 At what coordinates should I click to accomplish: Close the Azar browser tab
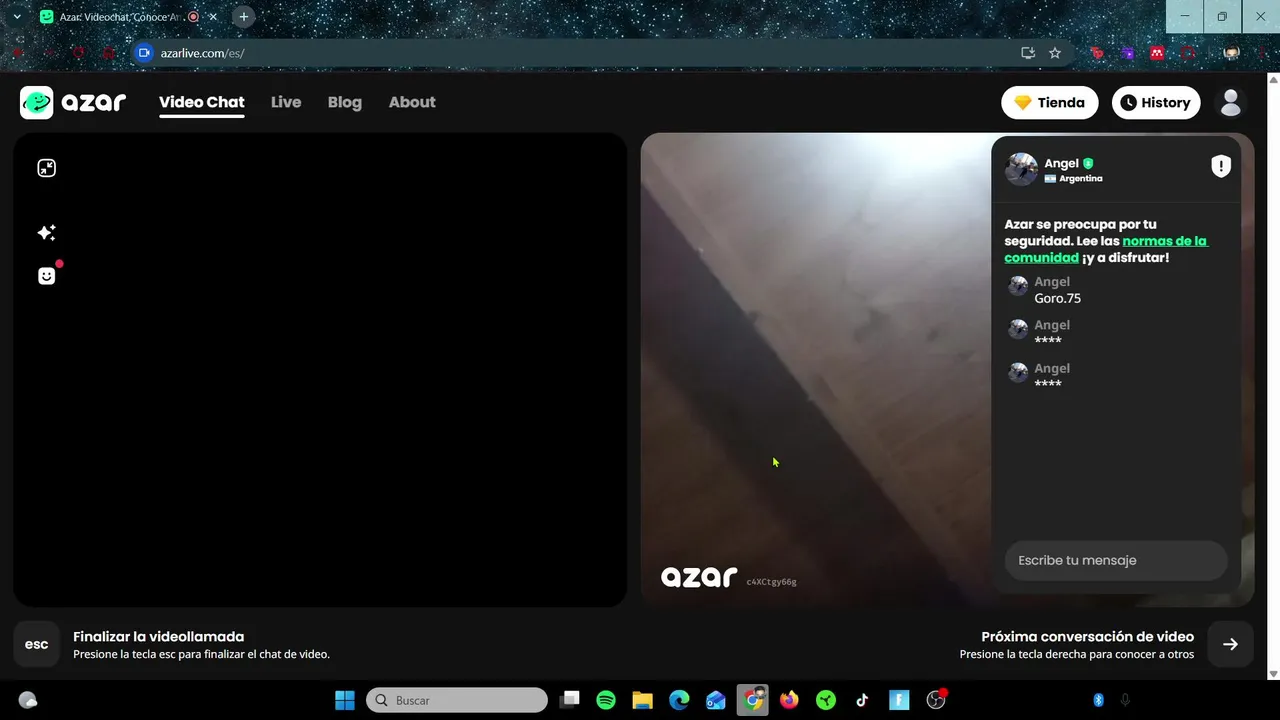tap(212, 17)
